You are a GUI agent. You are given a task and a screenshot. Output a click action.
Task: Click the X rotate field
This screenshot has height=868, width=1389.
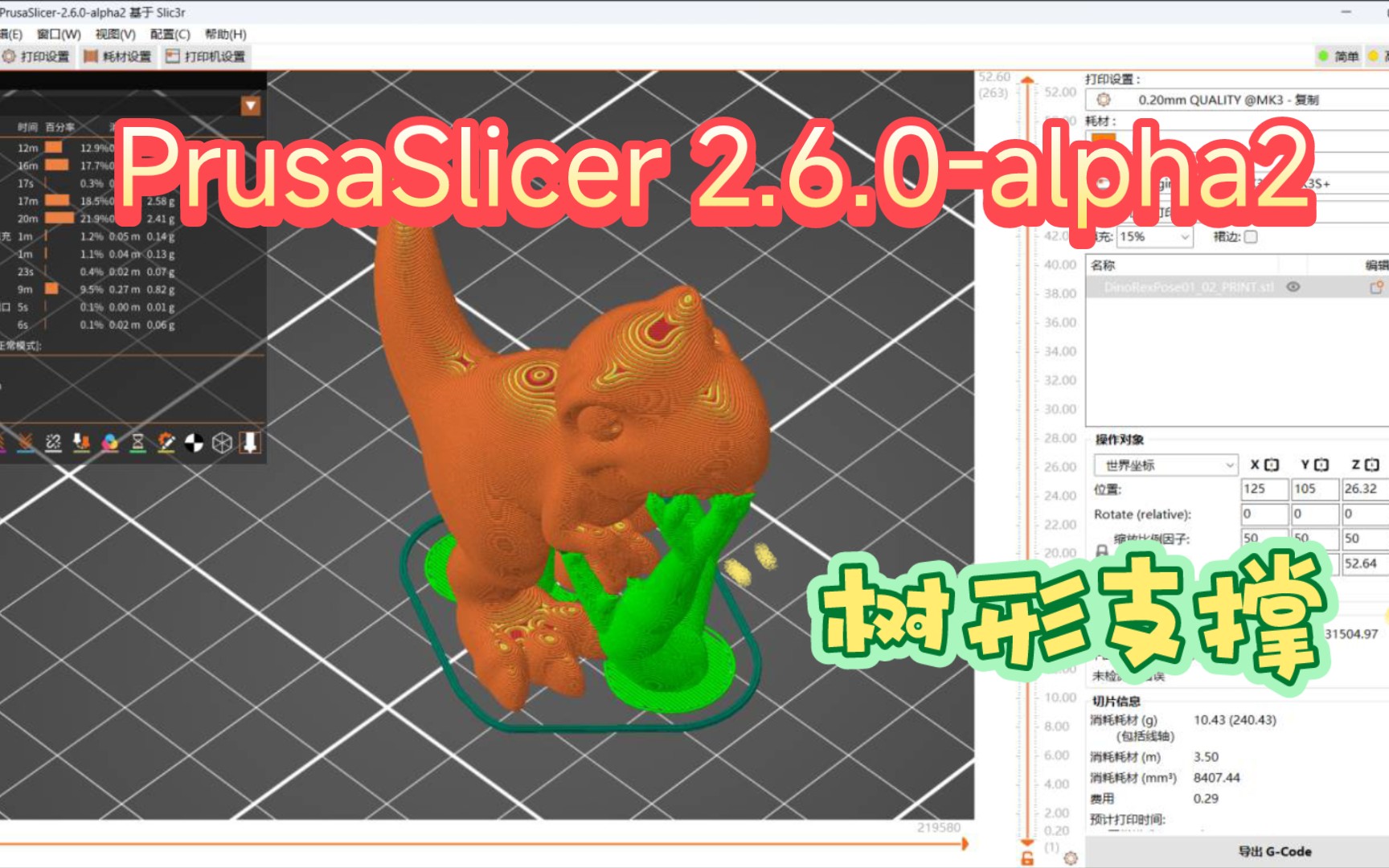pos(1264,514)
